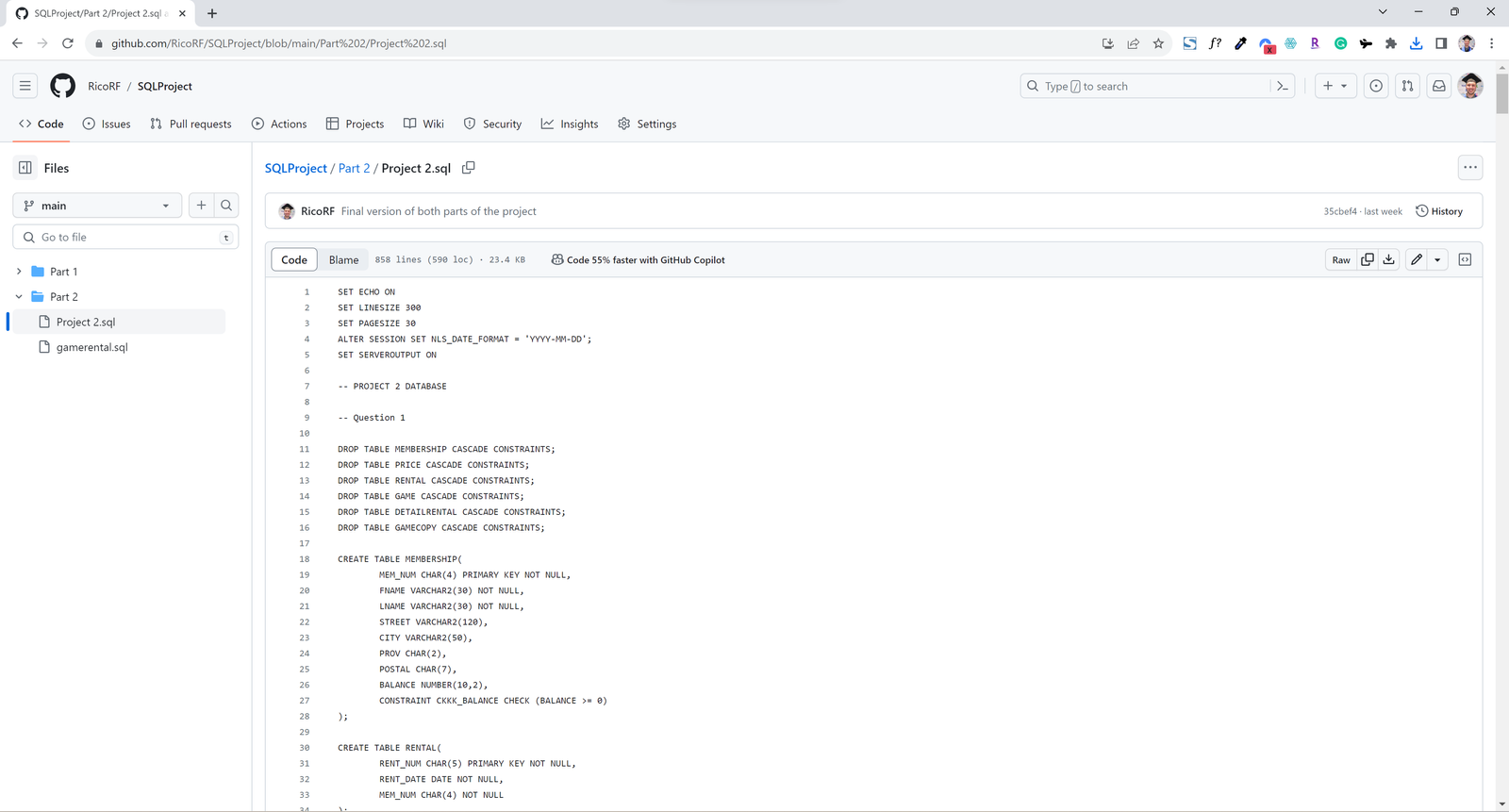Open the main branch dropdown

(x=97, y=206)
